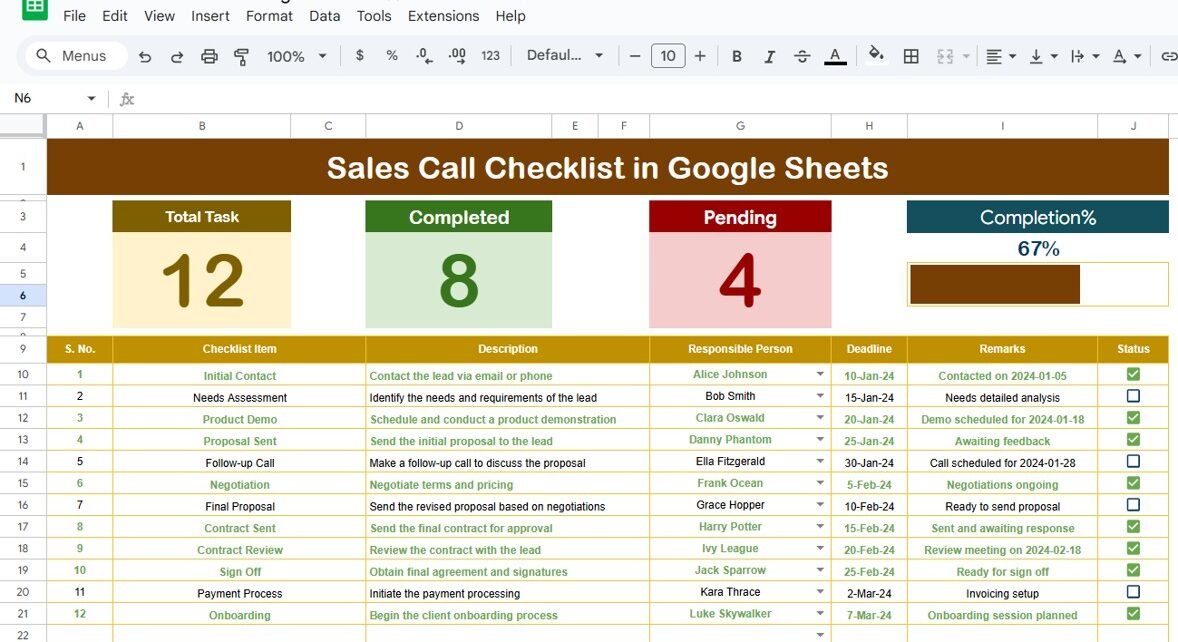
Task: Open the fill color bucket
Action: pos(876,54)
